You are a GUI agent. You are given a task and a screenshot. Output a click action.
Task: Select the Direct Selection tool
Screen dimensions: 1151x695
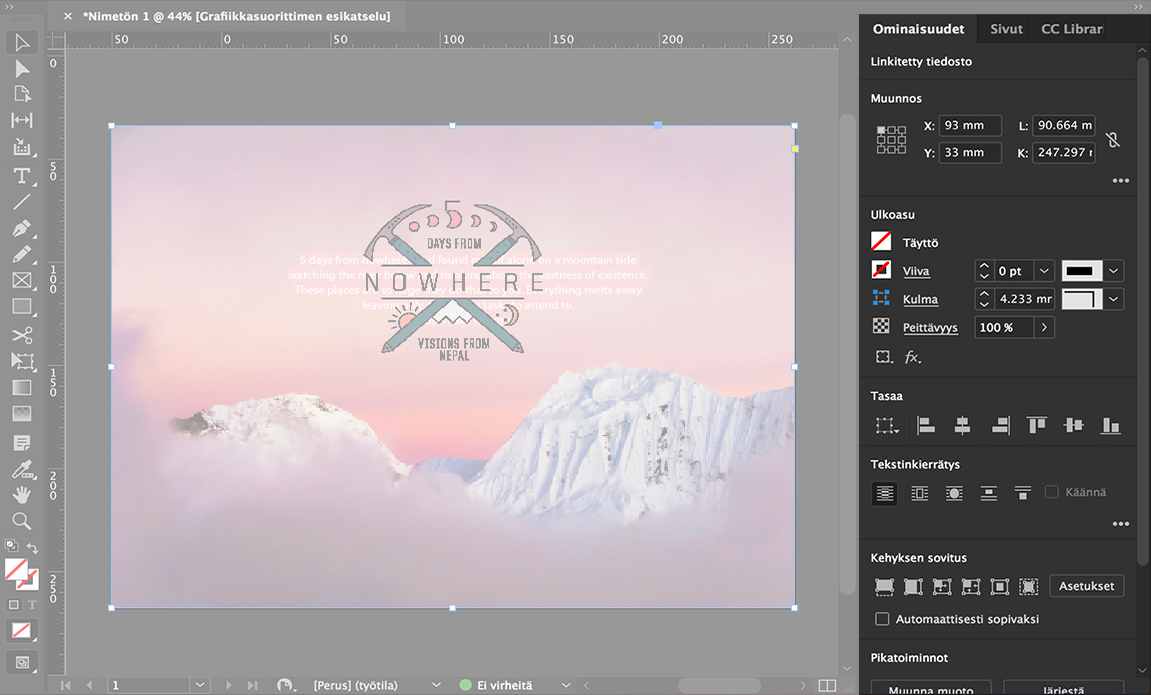pos(21,68)
